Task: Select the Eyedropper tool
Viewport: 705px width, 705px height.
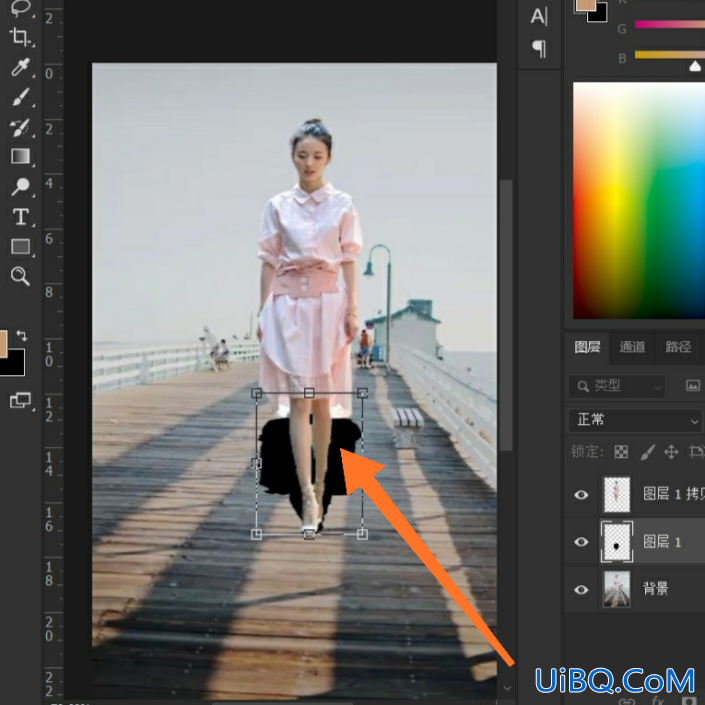Action: coord(20,67)
